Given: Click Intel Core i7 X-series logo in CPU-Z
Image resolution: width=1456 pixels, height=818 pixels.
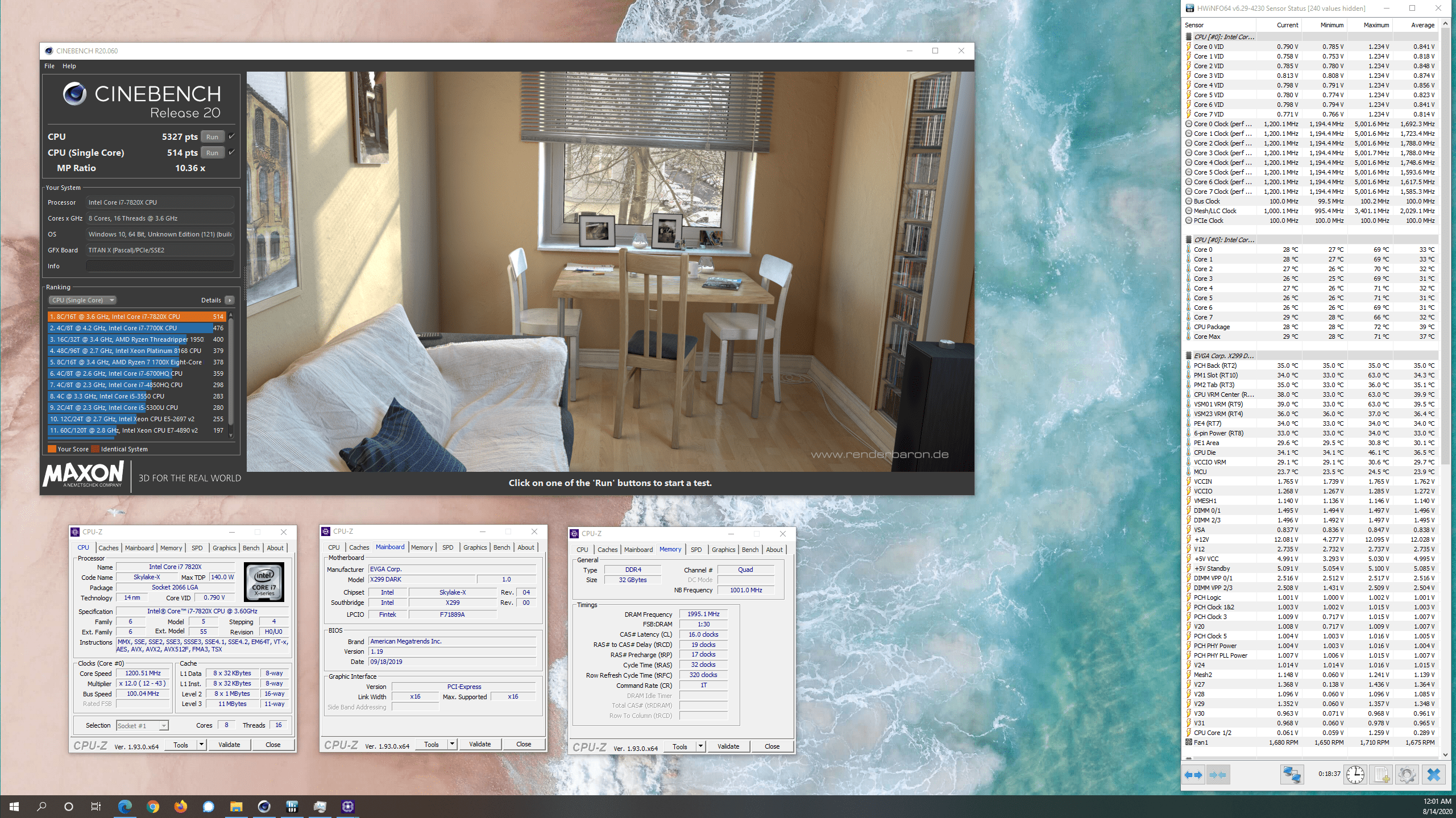Looking at the screenshot, I should (x=264, y=582).
